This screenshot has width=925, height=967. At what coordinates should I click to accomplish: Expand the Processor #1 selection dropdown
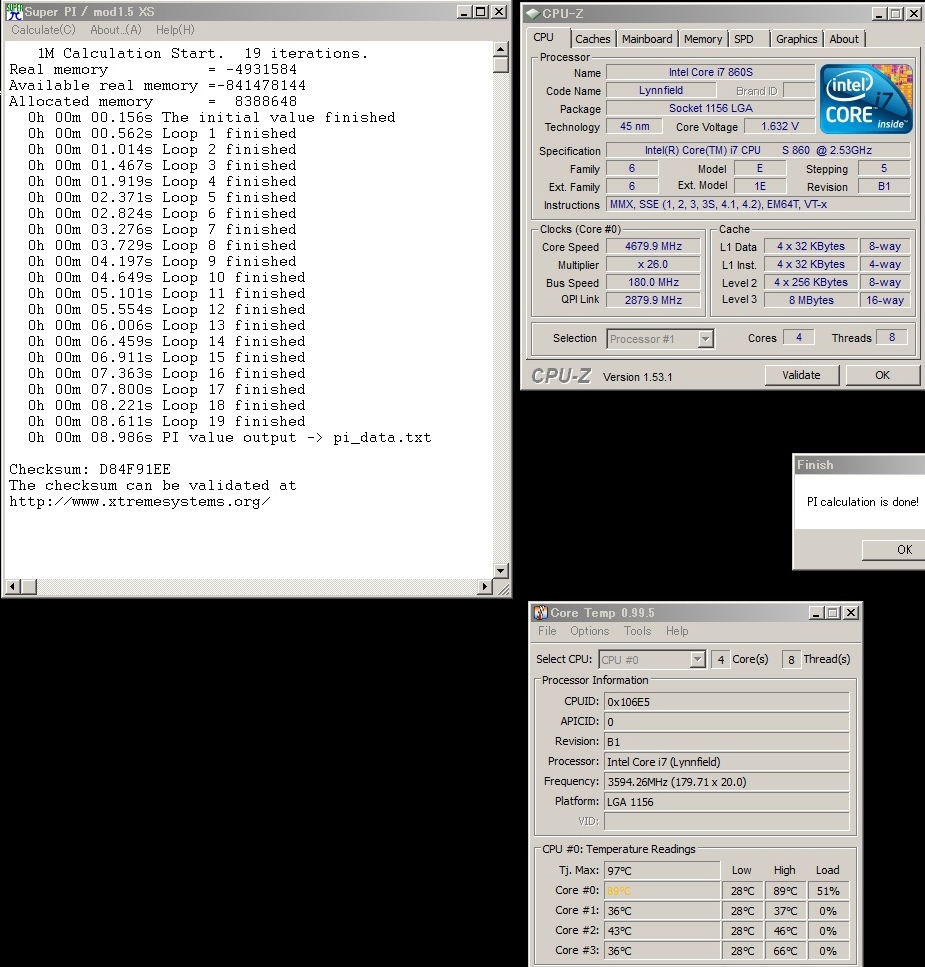click(705, 339)
